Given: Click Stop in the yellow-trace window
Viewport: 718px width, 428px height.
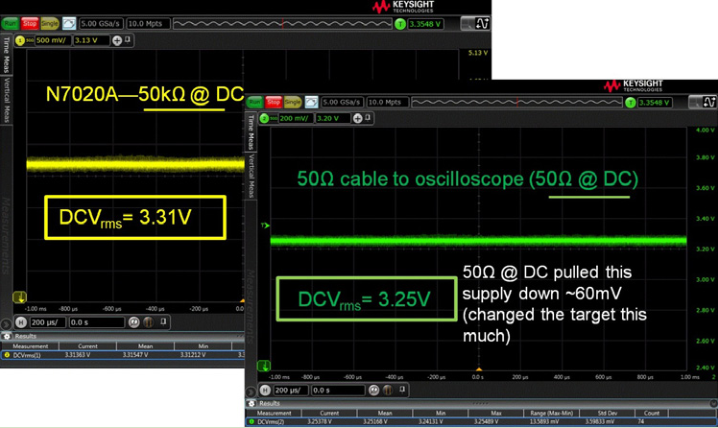Looking at the screenshot, I should click(30, 23).
